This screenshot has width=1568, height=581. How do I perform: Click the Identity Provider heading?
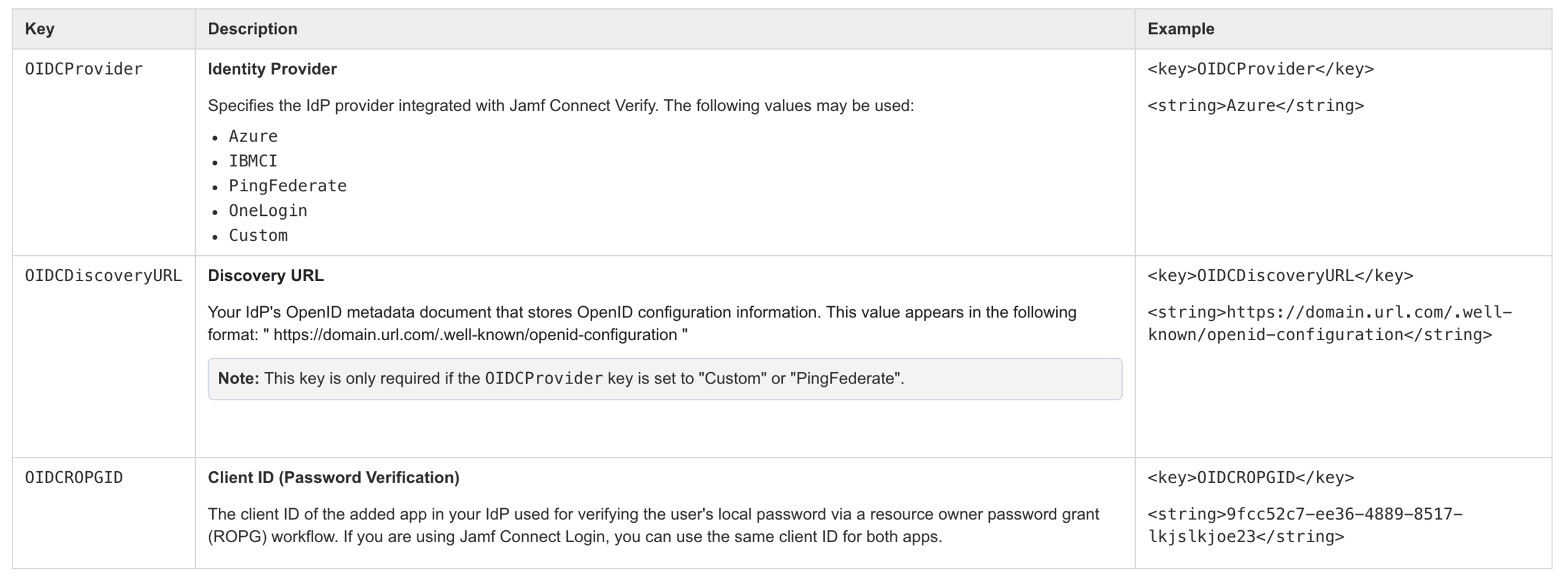pyautogui.click(x=272, y=69)
